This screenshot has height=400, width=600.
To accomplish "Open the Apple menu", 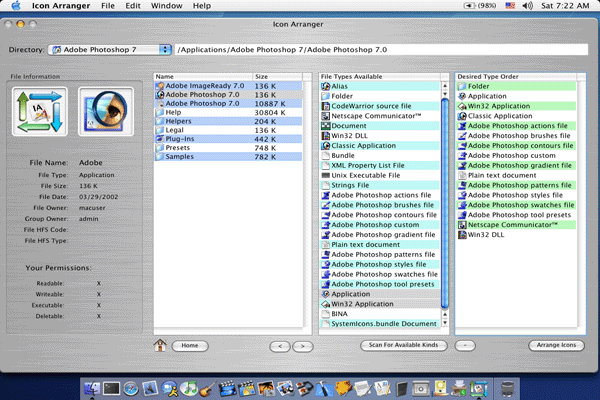I will (16, 6).
